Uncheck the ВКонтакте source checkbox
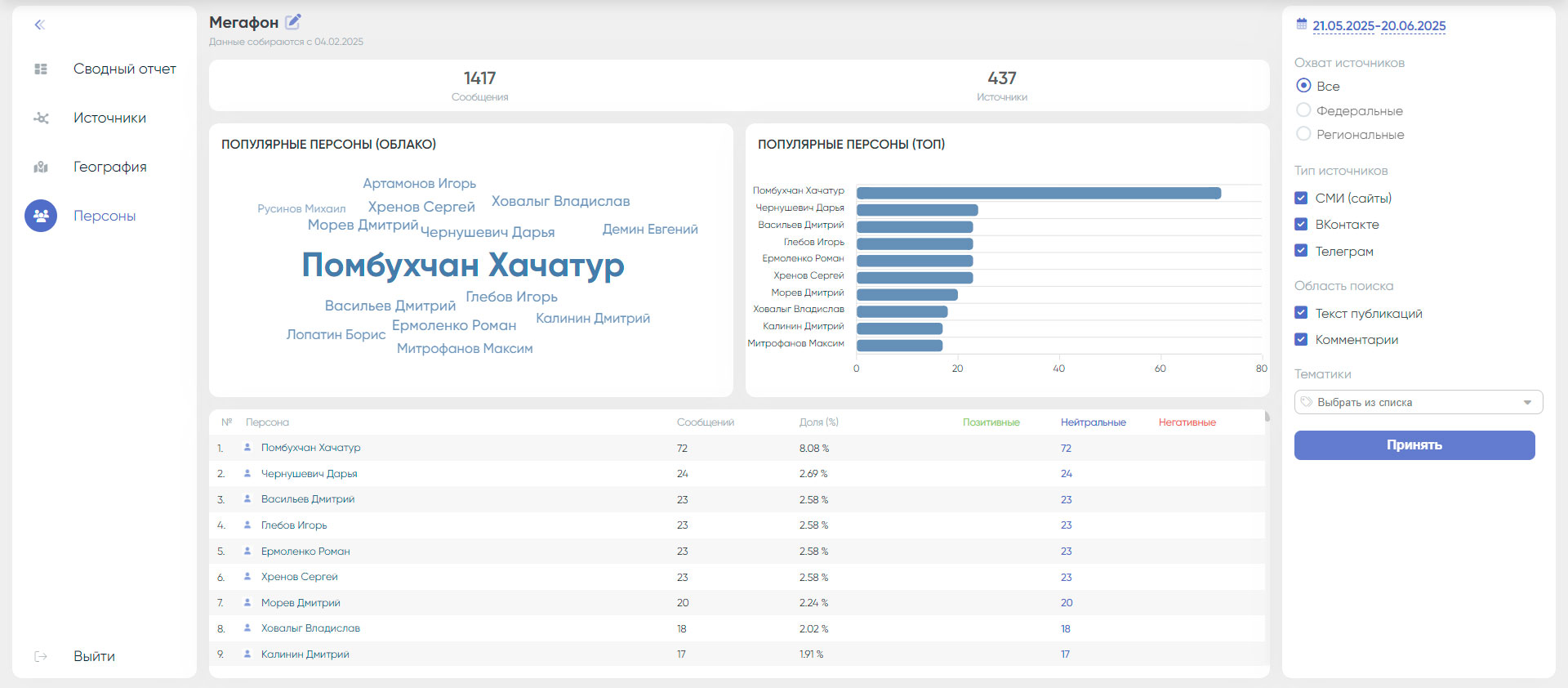1568x688 pixels. coord(1301,224)
